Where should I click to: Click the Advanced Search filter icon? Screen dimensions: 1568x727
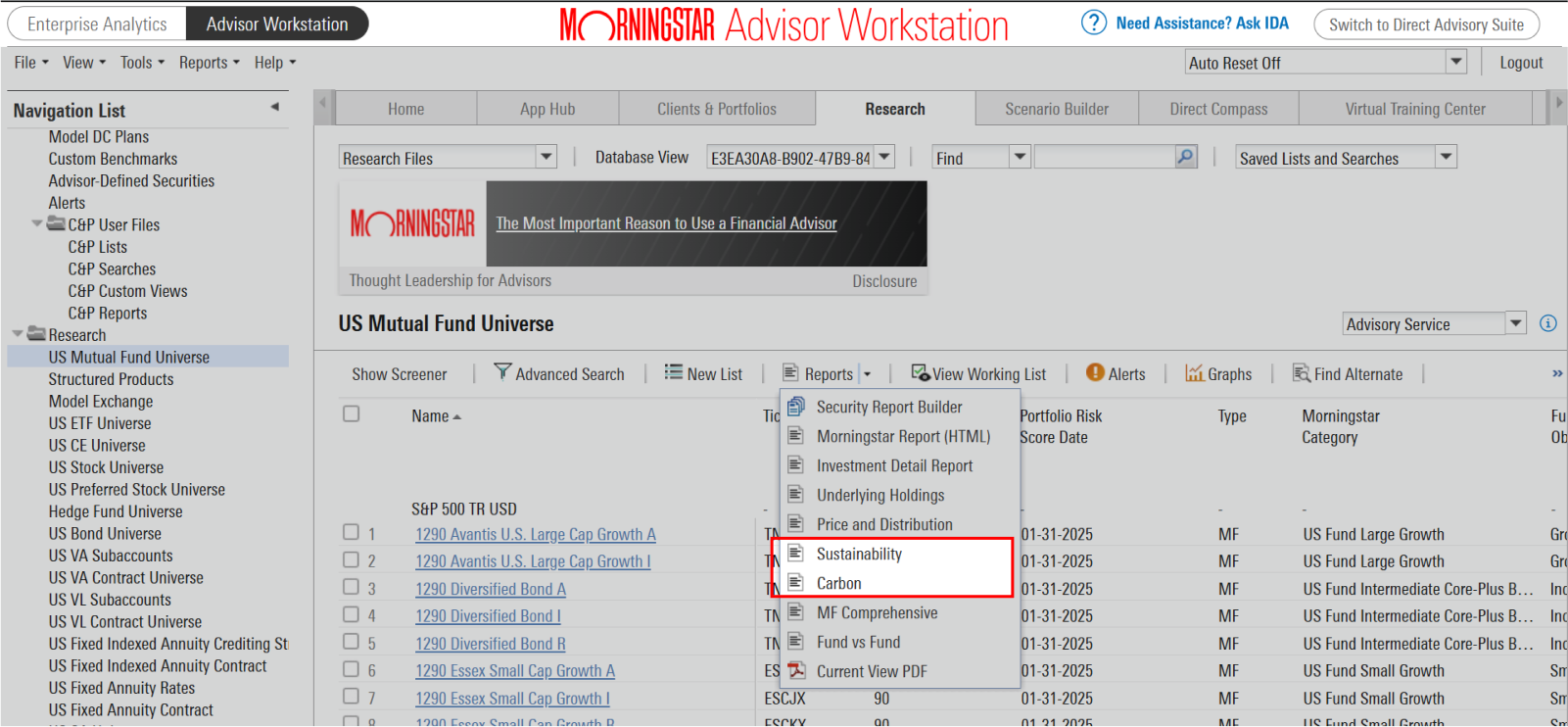click(502, 372)
